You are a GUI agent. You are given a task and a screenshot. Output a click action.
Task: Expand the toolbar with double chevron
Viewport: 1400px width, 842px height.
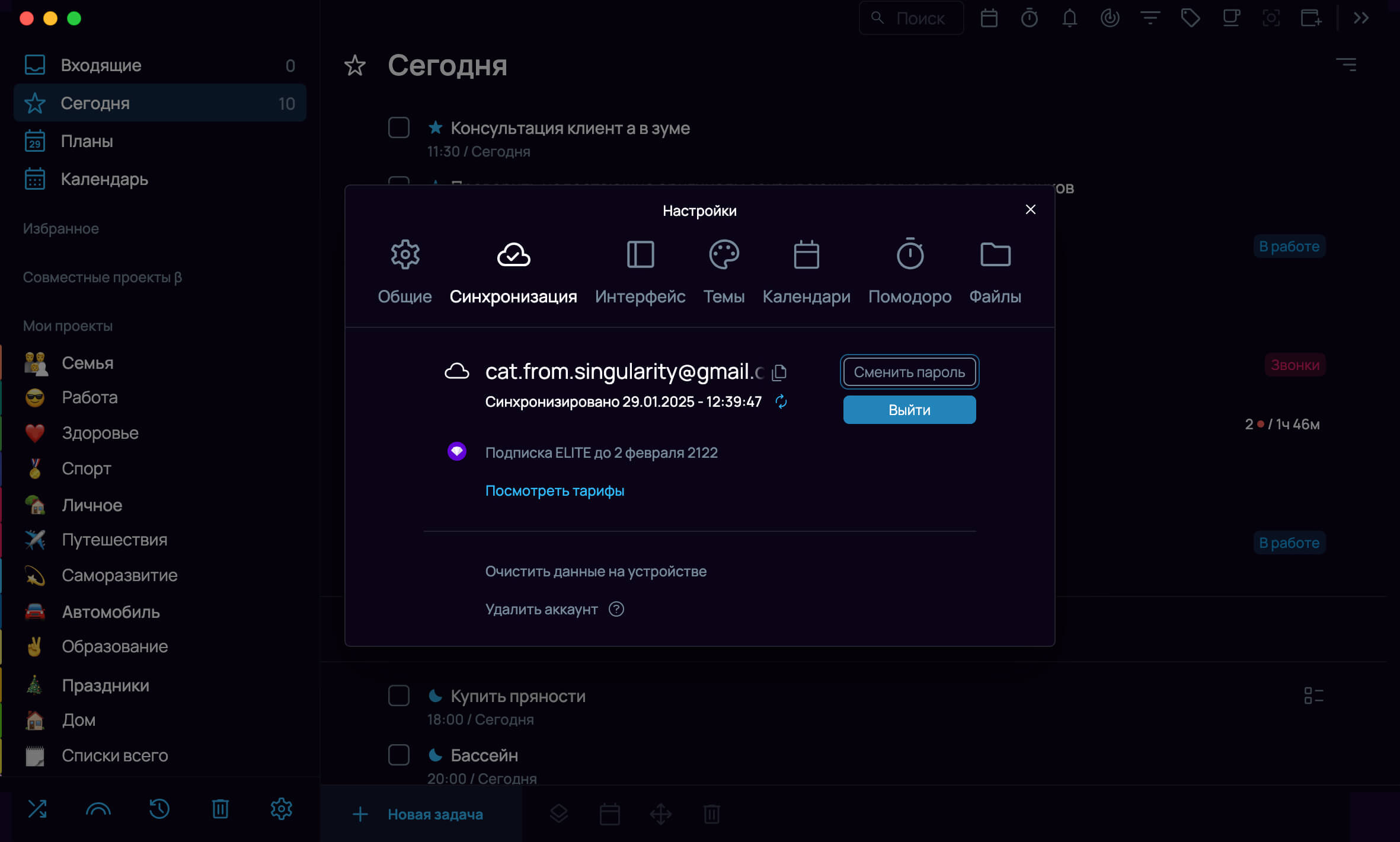pyautogui.click(x=1361, y=18)
